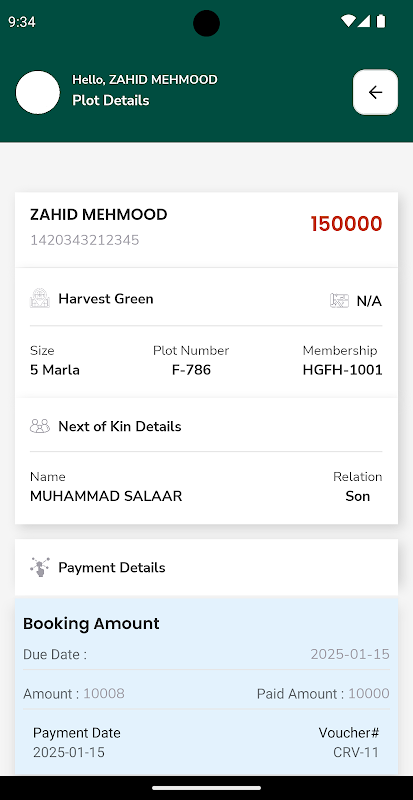Tap the ZAHID MEHMOOD owner name
413x800 pixels.
click(x=99, y=215)
